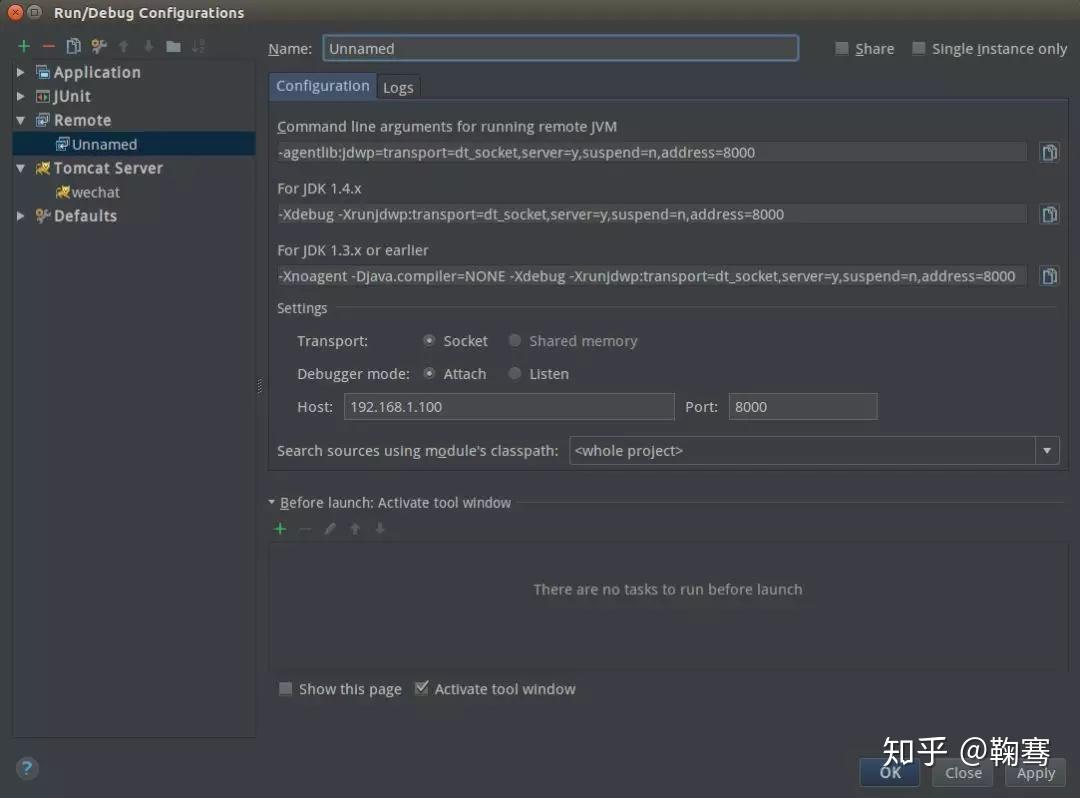Image resolution: width=1080 pixels, height=798 pixels.
Task: Add a Before Launch task
Action: click(x=280, y=528)
